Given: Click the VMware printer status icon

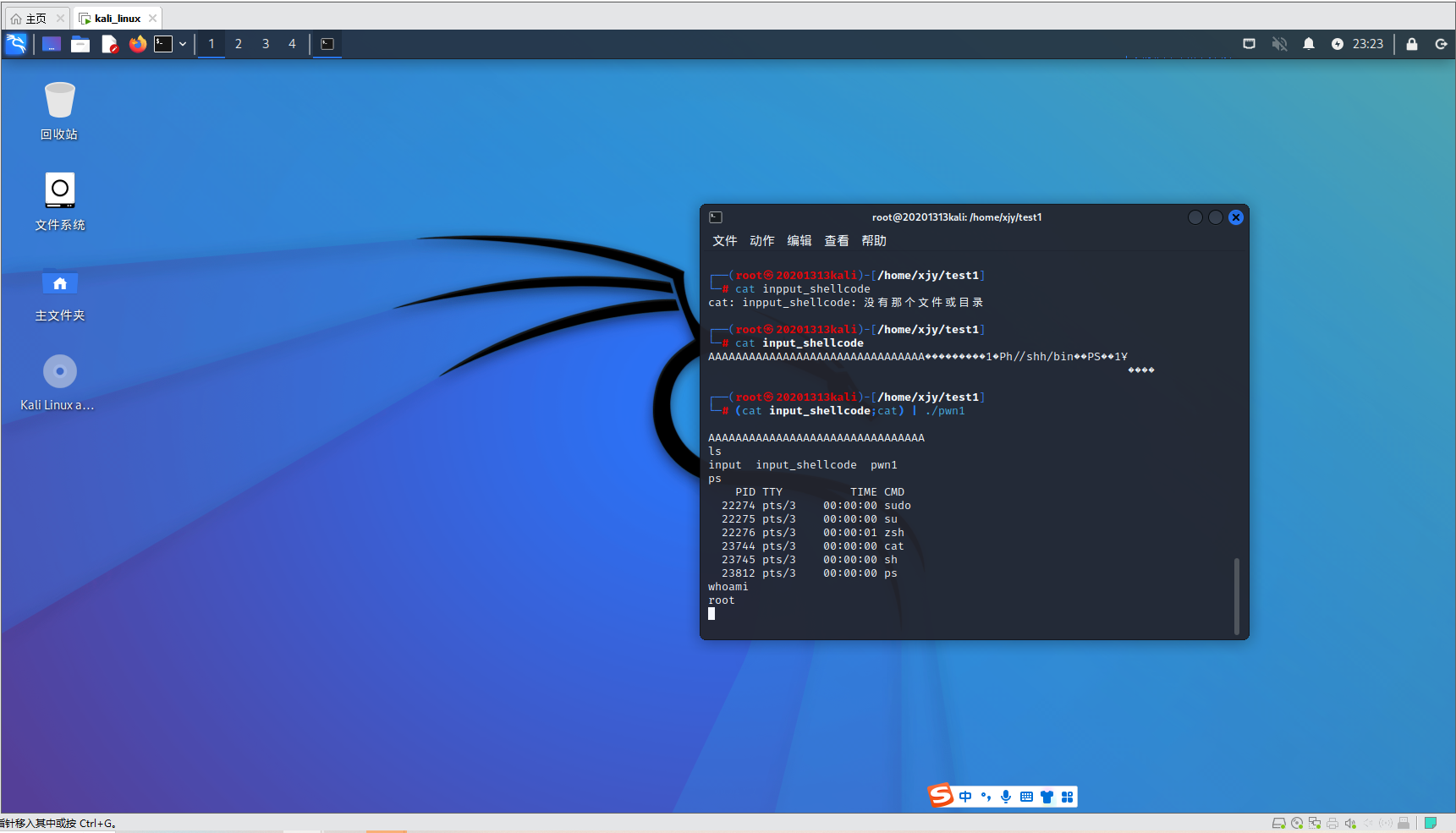Looking at the screenshot, I should pyautogui.click(x=1332, y=823).
